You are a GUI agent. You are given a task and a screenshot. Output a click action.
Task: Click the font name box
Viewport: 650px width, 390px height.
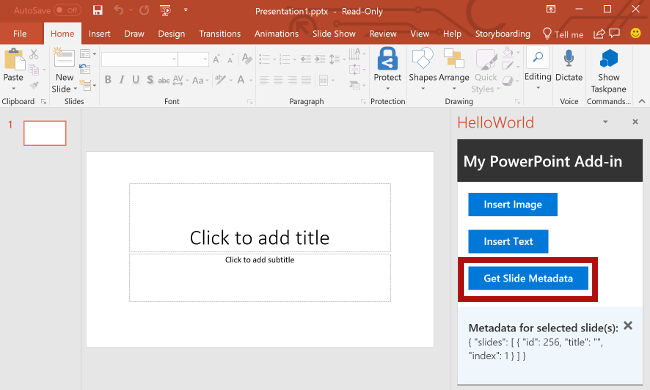tap(139, 59)
